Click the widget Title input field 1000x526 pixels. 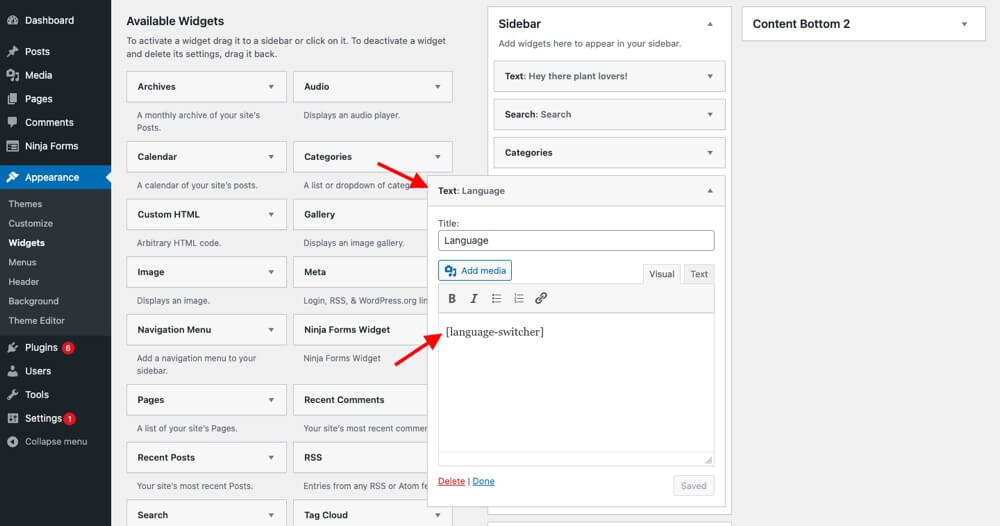click(x=576, y=240)
